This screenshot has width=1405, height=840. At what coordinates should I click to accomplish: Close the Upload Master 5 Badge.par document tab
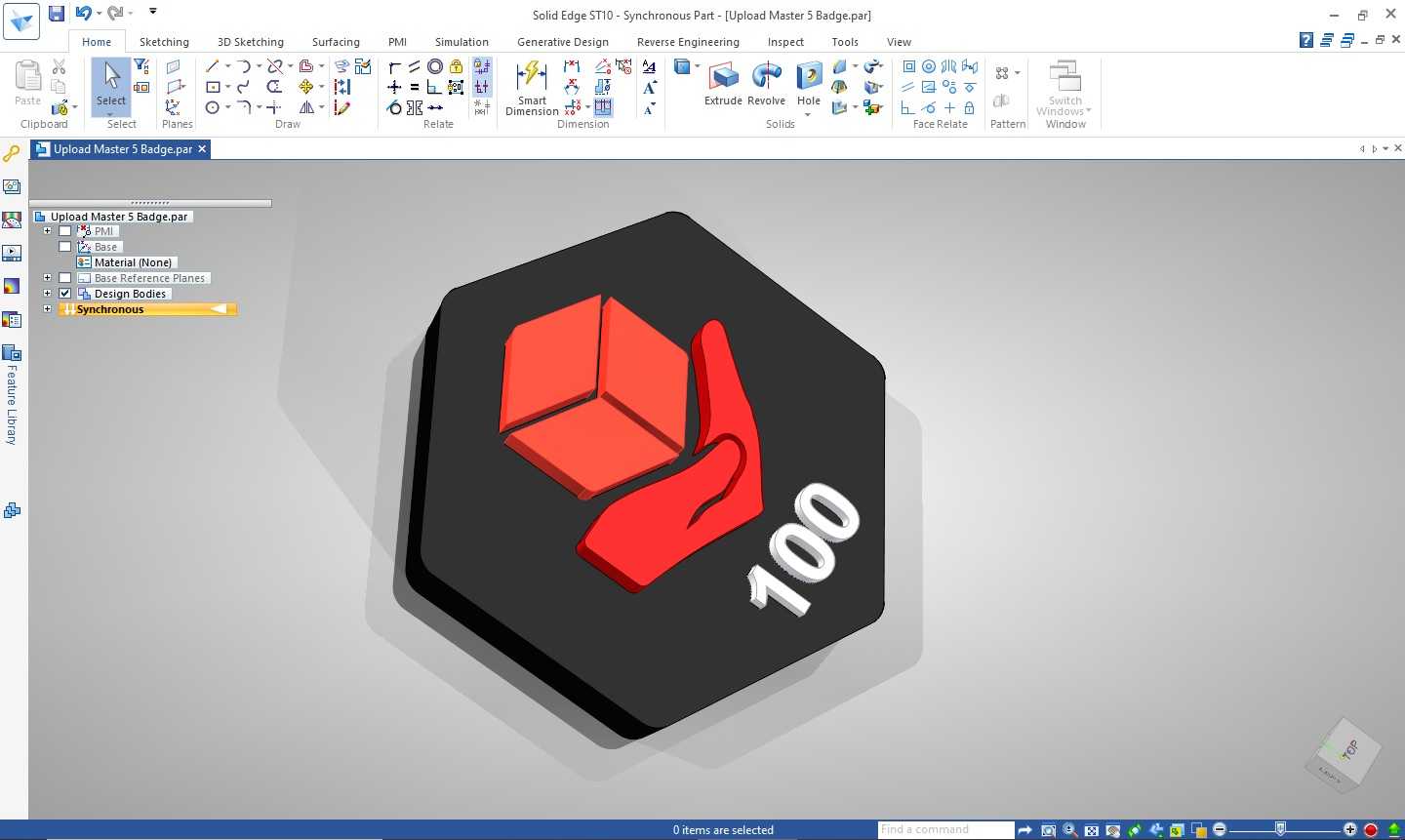pos(202,149)
